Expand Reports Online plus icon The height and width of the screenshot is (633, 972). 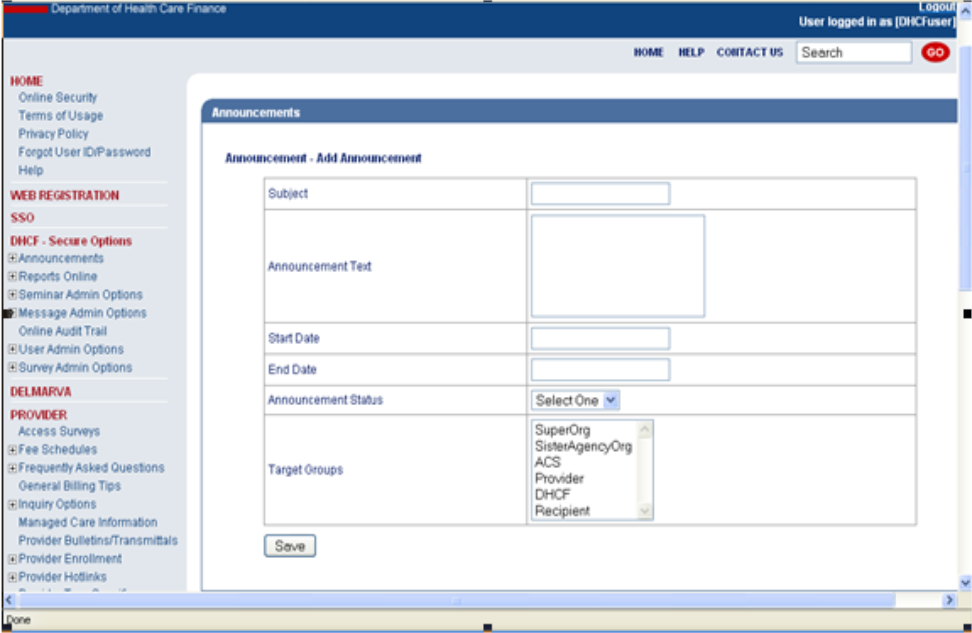click(12, 277)
